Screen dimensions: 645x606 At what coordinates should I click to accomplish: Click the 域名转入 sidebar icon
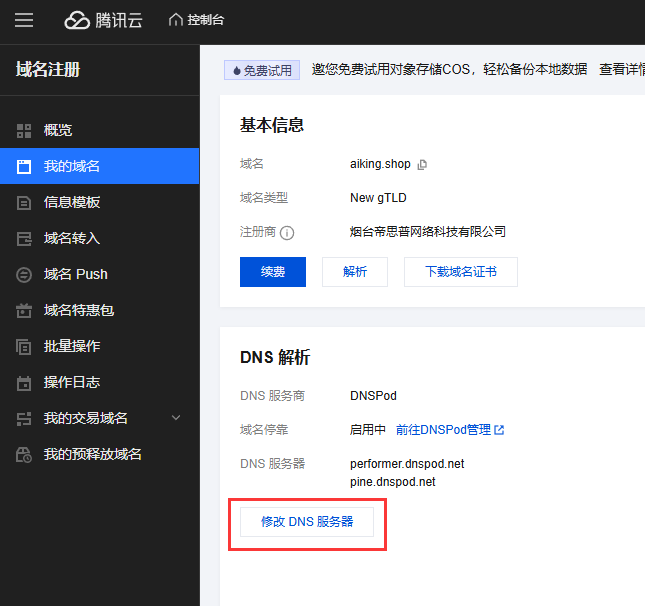pos(24,239)
